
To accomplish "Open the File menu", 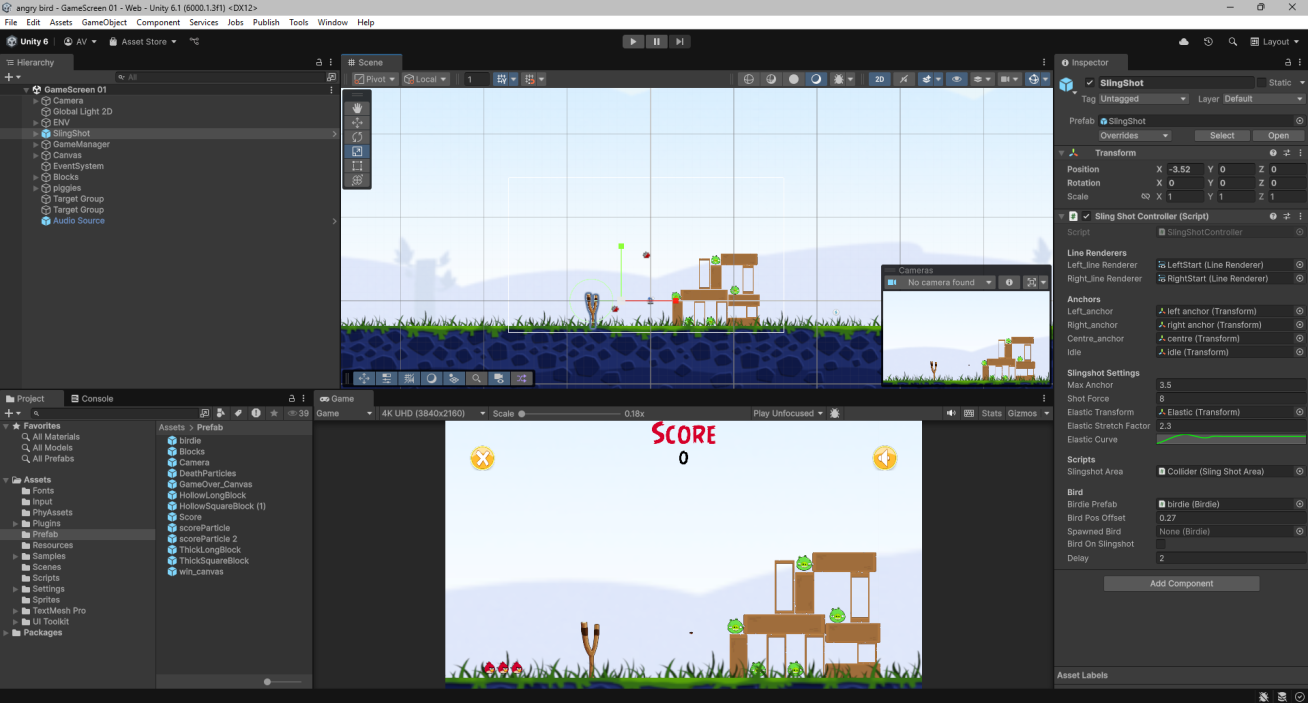I will [11, 22].
